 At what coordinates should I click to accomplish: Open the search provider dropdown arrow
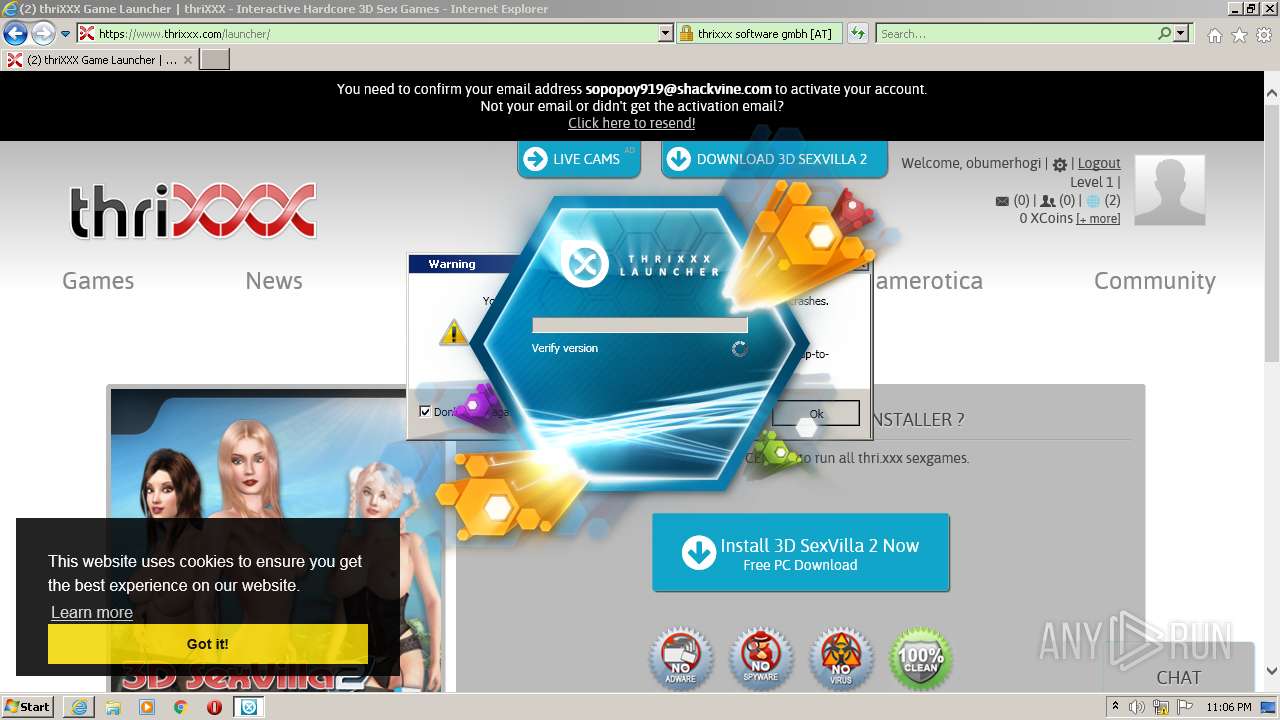pos(1181,33)
